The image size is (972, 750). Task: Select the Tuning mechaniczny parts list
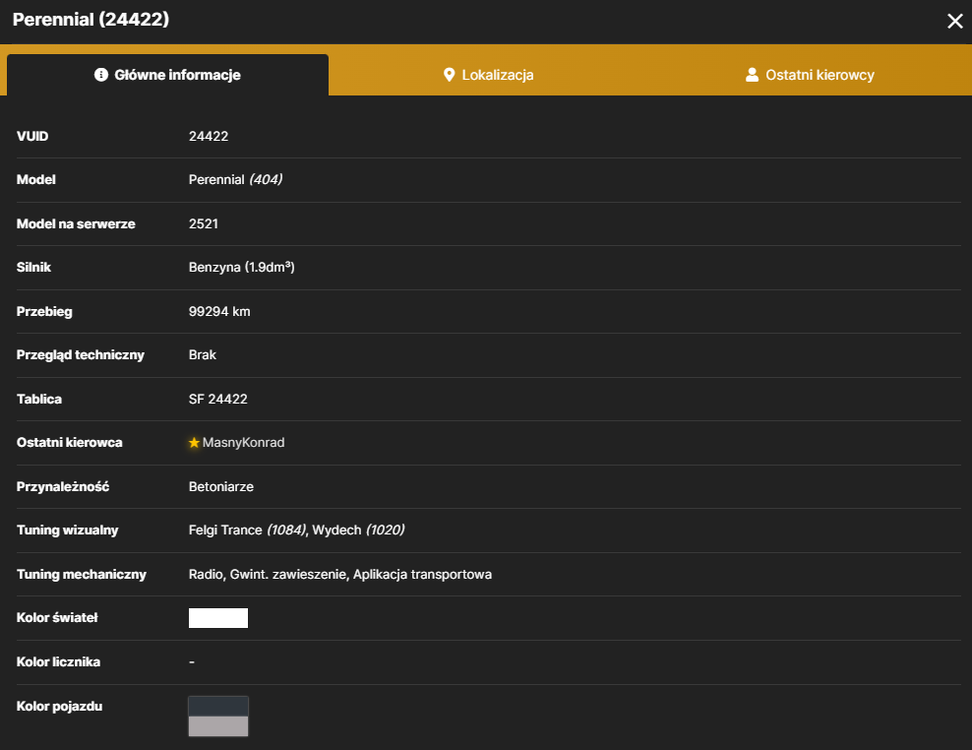click(340, 575)
